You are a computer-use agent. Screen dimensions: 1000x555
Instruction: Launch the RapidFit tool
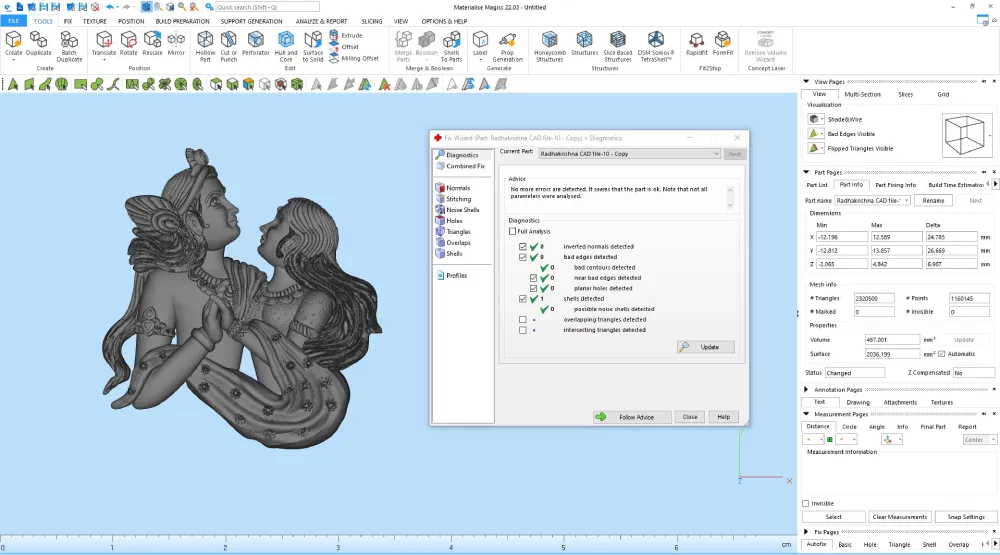click(x=696, y=44)
